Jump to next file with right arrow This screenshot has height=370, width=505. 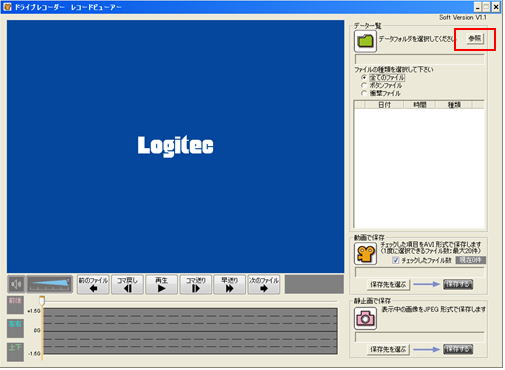(x=264, y=284)
